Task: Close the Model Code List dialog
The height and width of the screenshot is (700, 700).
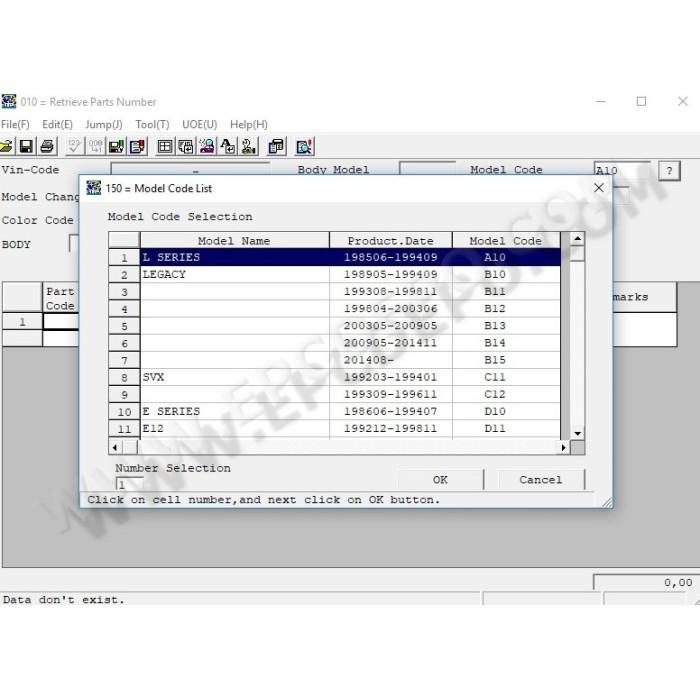Action: pyautogui.click(x=599, y=188)
